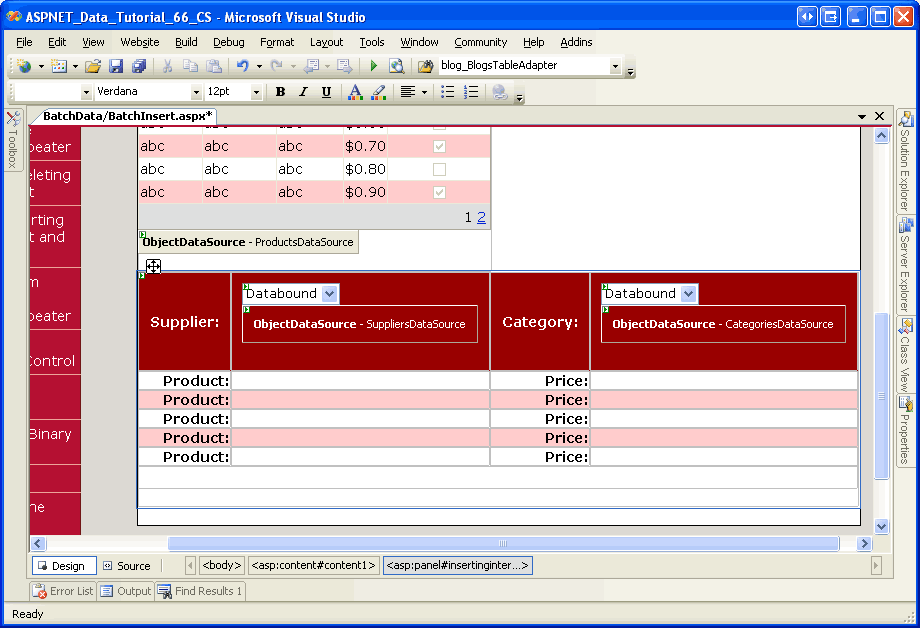Click the Undo arrow icon
This screenshot has height=628, width=920.
pyautogui.click(x=242, y=66)
